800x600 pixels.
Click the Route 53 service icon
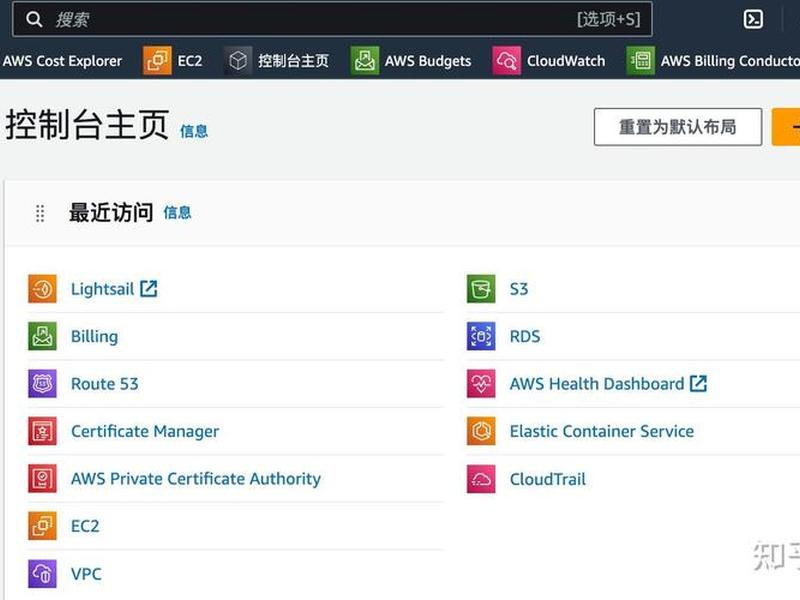42,384
